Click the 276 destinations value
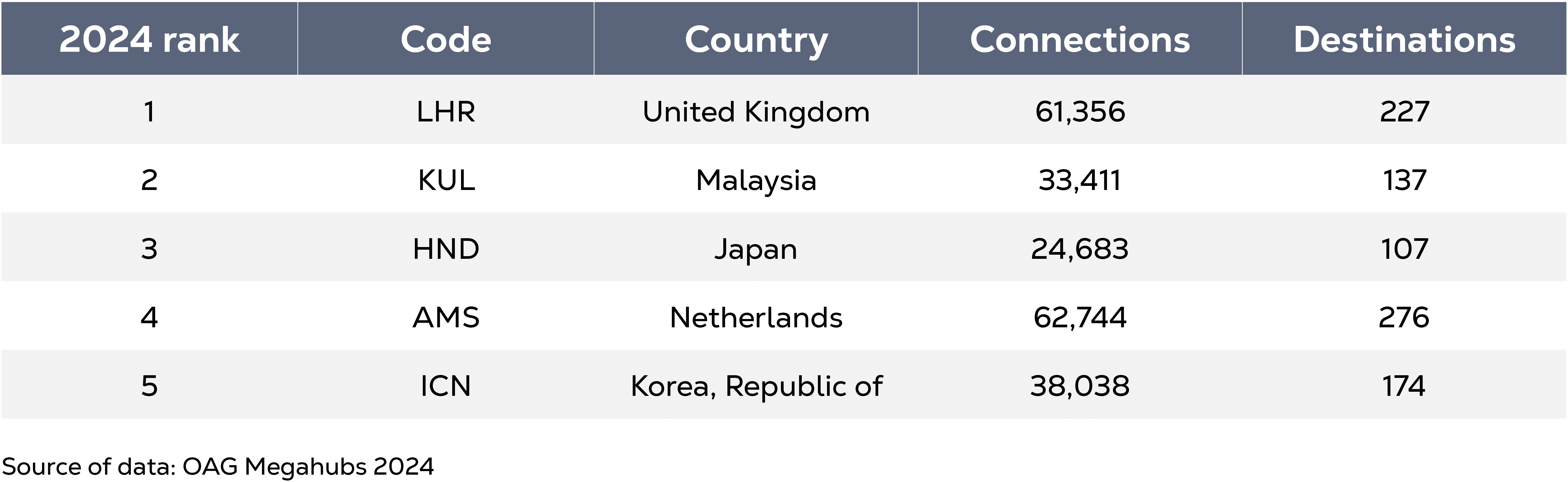Image resolution: width=1568 pixels, height=482 pixels. [1404, 317]
